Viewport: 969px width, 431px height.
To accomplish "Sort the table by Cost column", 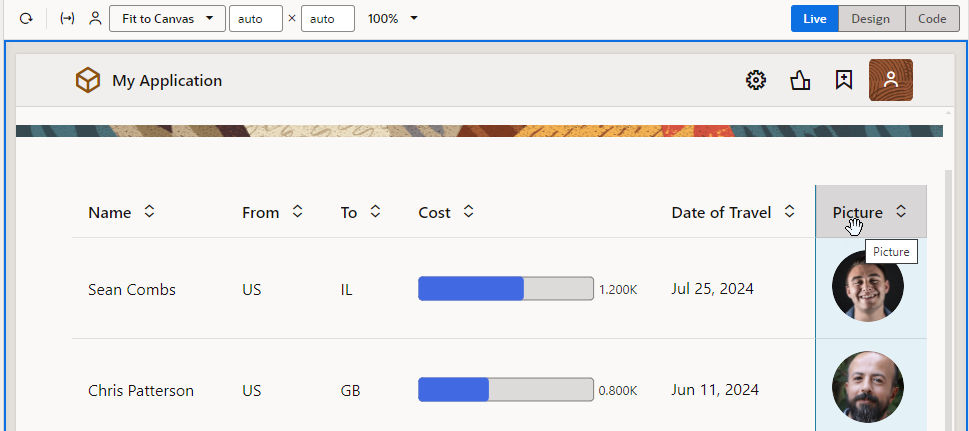I will coord(468,212).
